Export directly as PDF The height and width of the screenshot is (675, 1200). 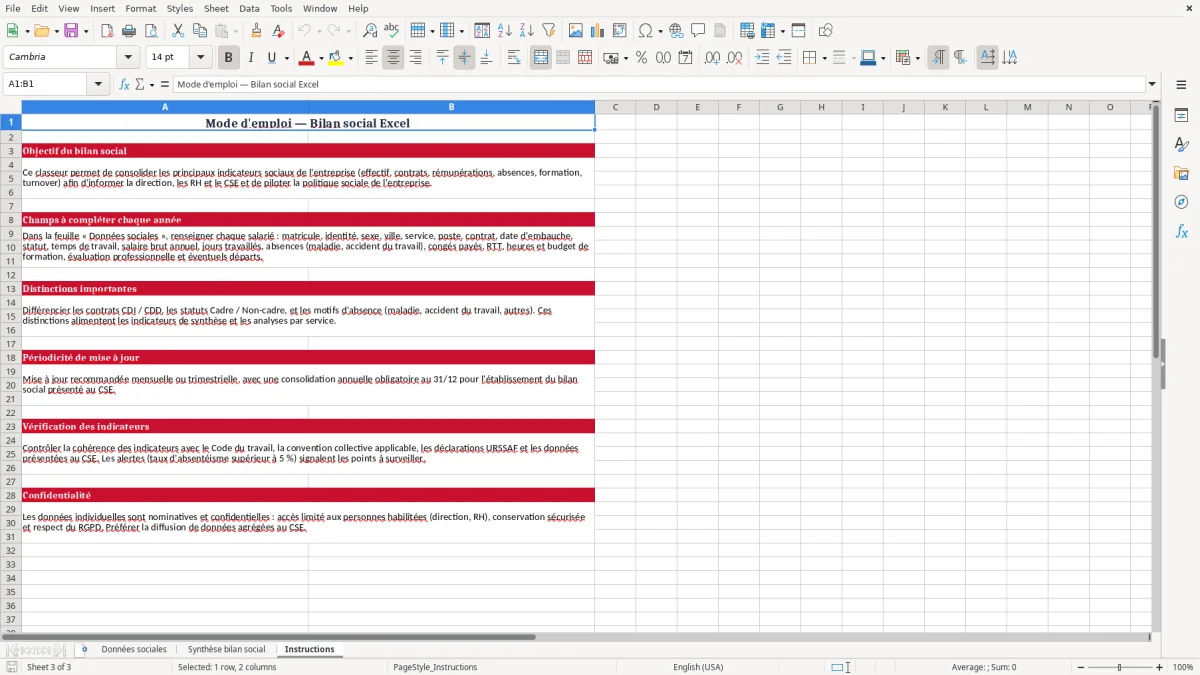106,31
